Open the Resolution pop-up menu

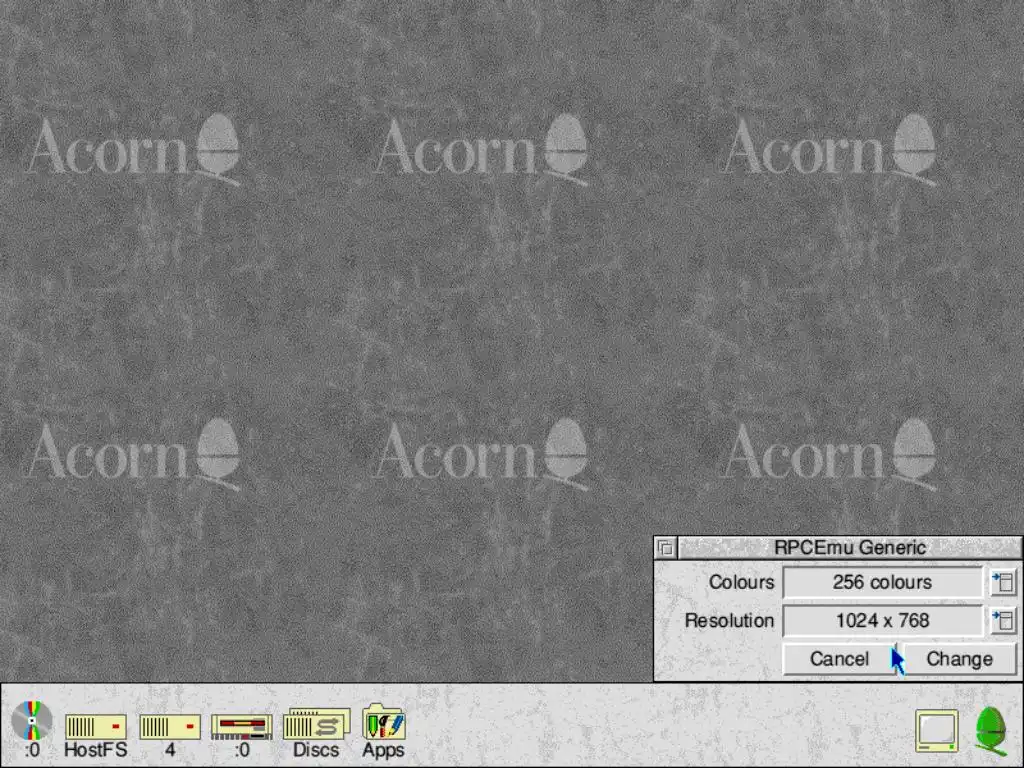1003,620
